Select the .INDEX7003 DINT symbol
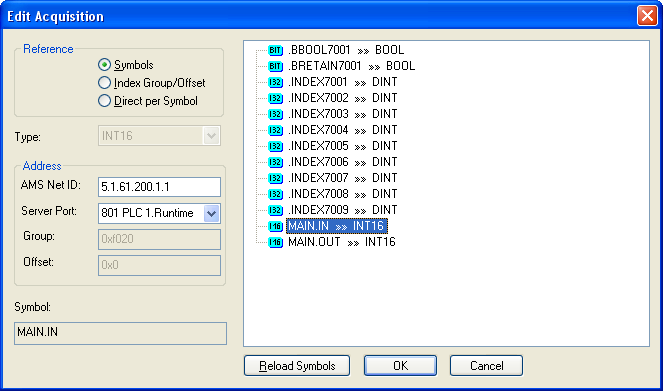 coord(342,115)
